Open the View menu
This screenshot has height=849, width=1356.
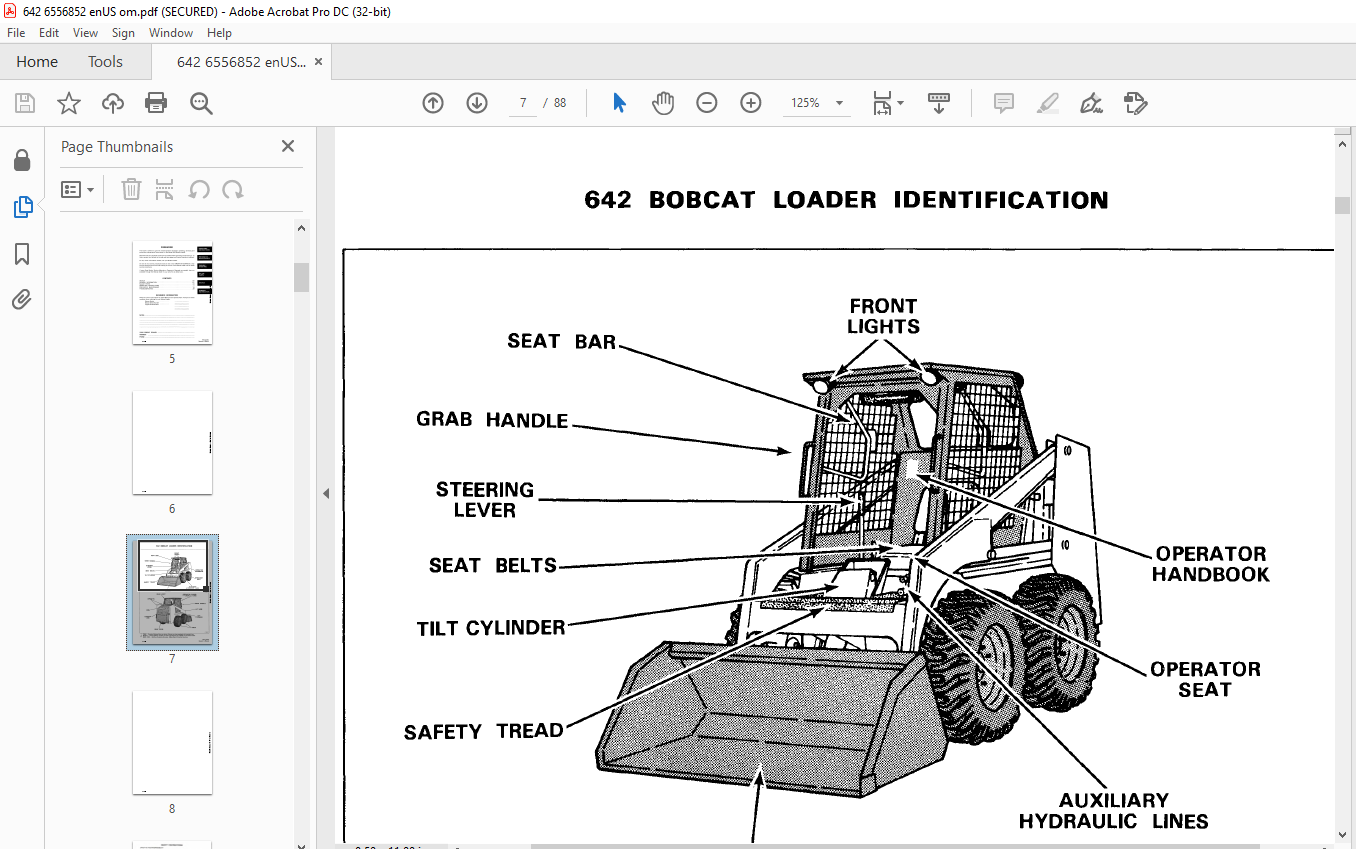pyautogui.click(x=86, y=33)
